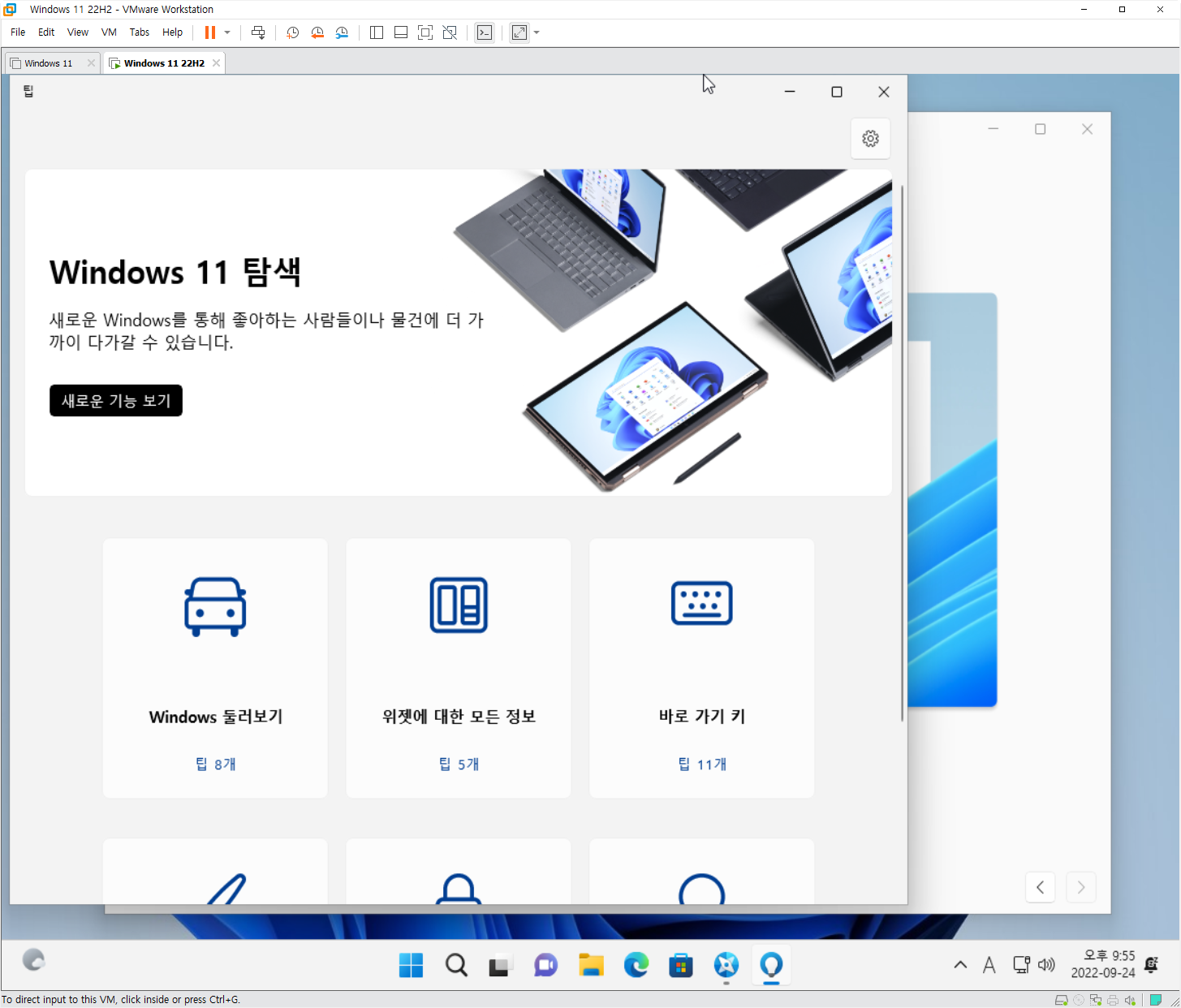Click the VMware printer device status icon
The height and width of the screenshot is (1008, 1181).
1113,1000
